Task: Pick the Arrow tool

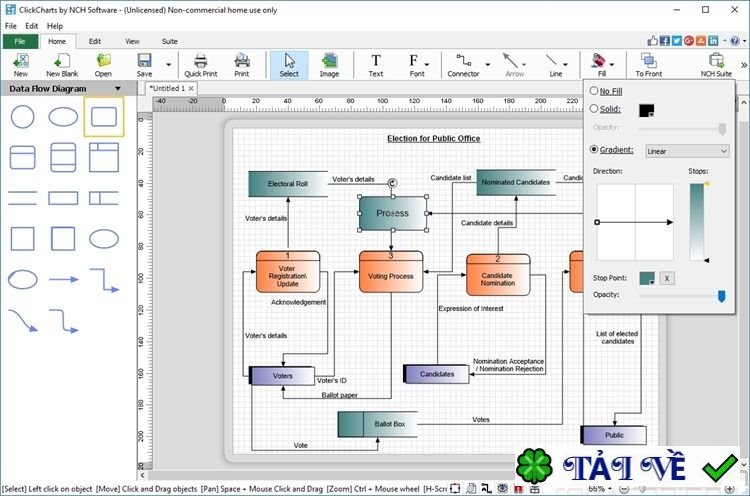Action: pyautogui.click(x=513, y=65)
